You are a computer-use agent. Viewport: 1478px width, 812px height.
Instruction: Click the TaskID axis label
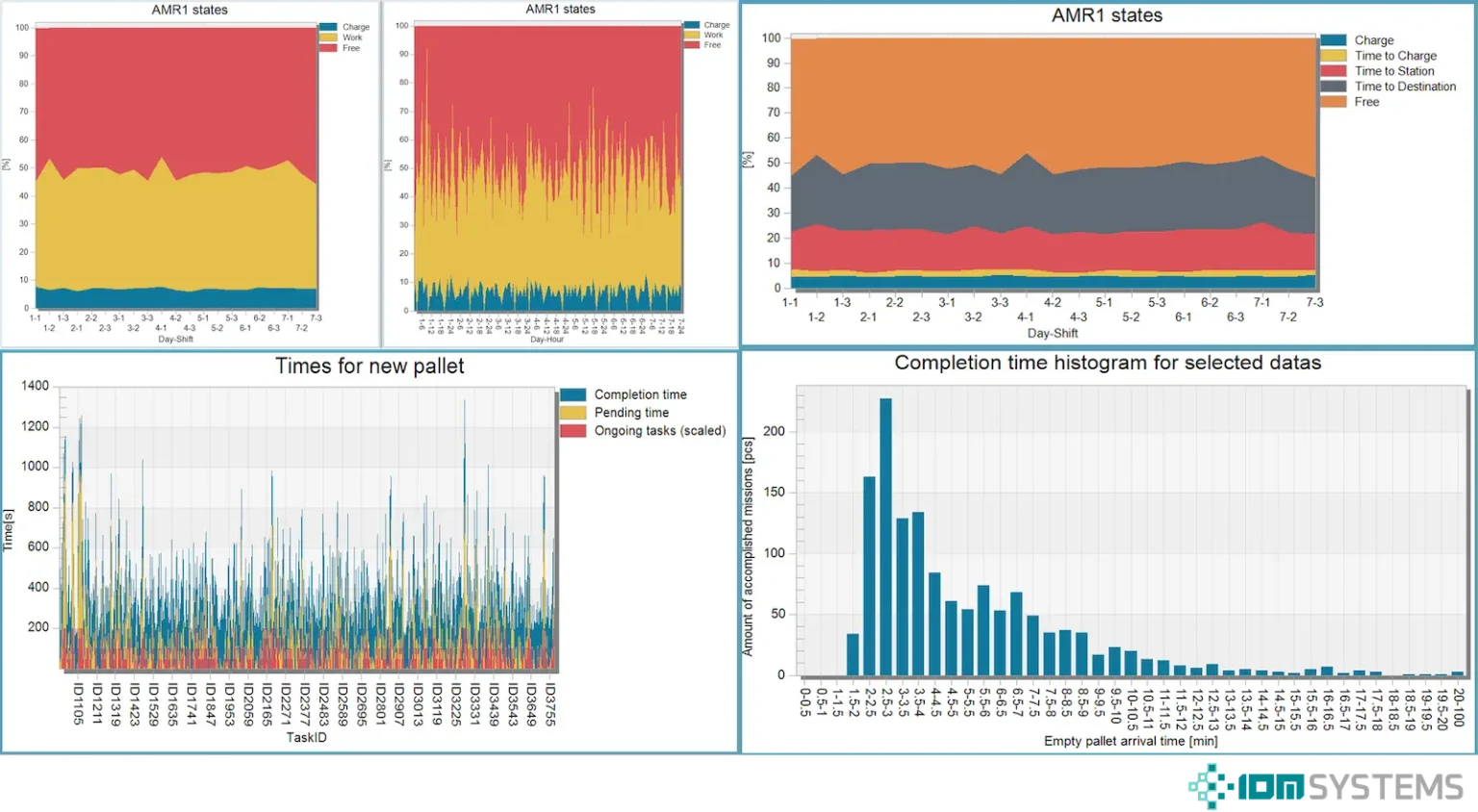point(306,738)
